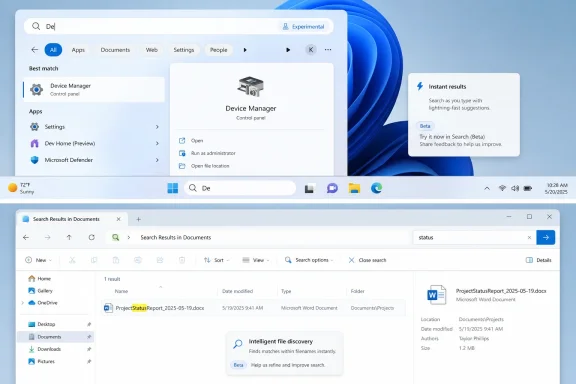Screen dimensions: 576x384
Task: Select Gallery in the navigation pane
Action: (x=45, y=291)
